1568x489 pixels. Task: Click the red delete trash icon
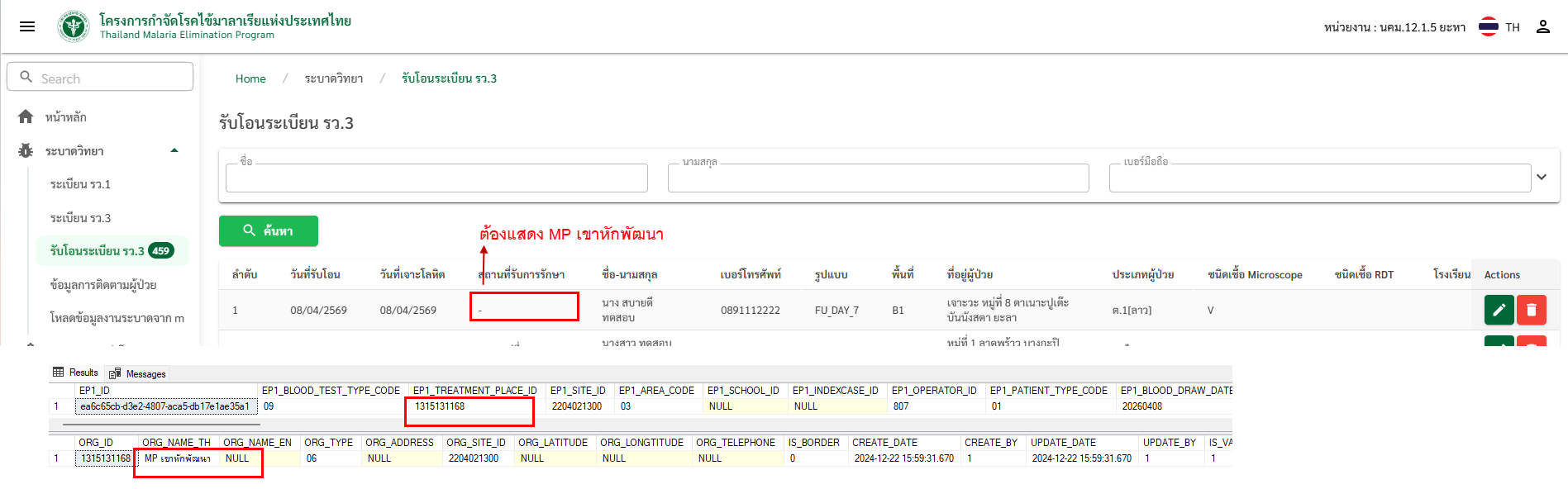(x=1531, y=310)
